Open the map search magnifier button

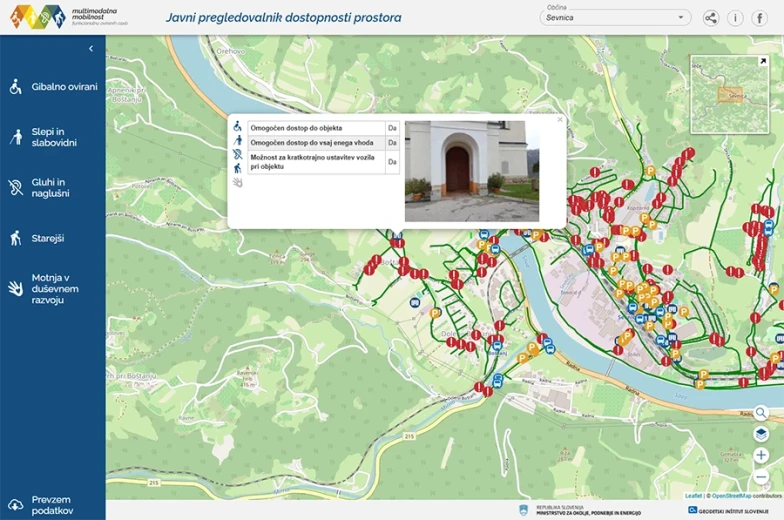[x=761, y=413]
